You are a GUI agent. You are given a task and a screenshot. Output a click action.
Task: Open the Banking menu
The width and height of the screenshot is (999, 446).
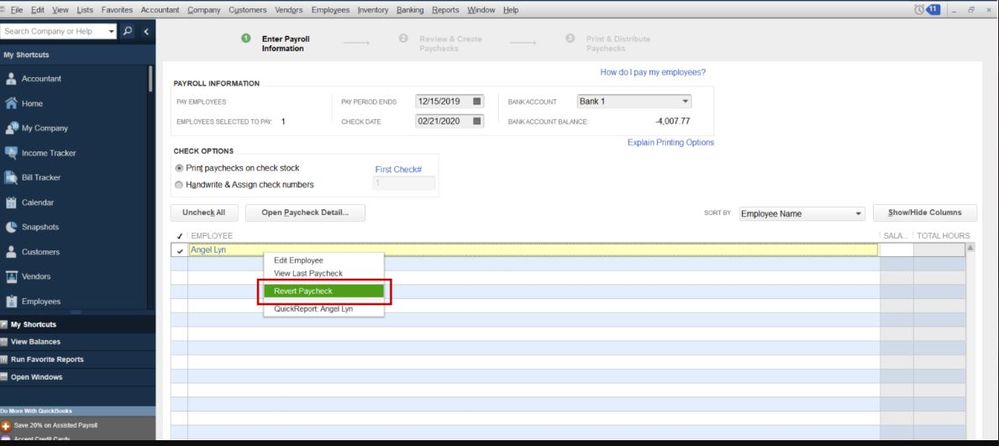point(410,10)
